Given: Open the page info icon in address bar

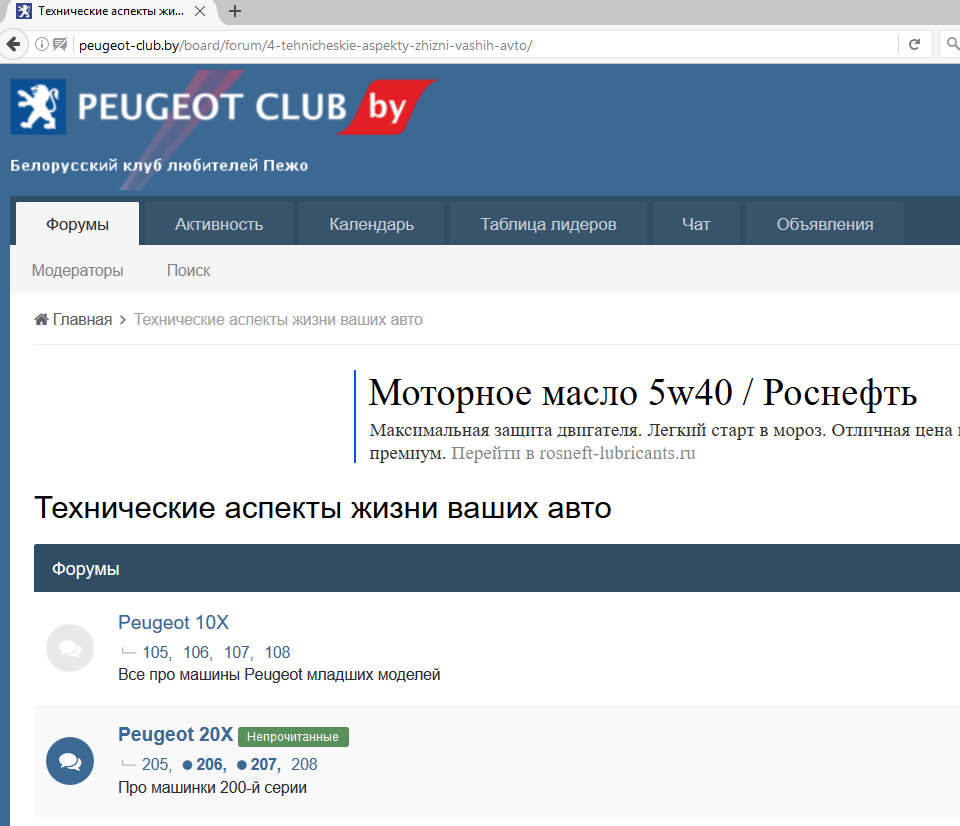Looking at the screenshot, I should click(x=40, y=44).
